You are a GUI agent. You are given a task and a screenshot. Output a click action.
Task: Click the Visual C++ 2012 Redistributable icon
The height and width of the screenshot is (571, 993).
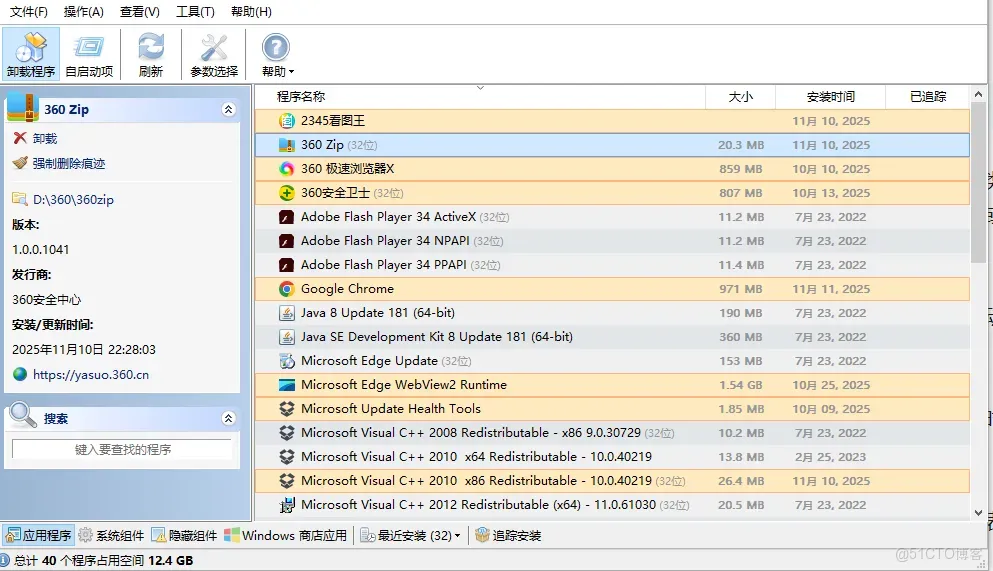click(x=287, y=505)
